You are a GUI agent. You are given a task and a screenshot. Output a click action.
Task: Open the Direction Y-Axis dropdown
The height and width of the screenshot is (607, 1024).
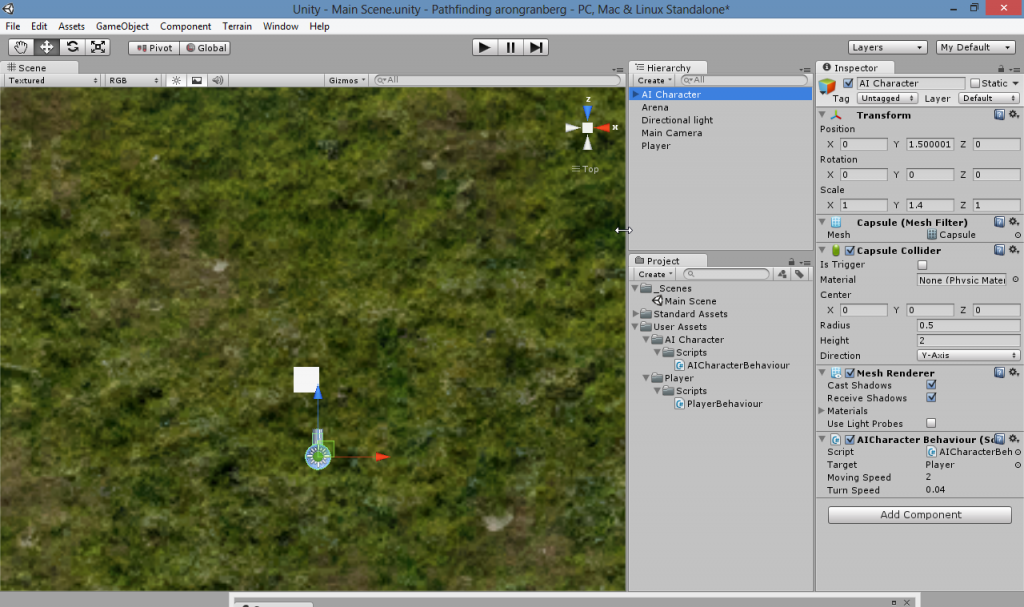tap(968, 355)
